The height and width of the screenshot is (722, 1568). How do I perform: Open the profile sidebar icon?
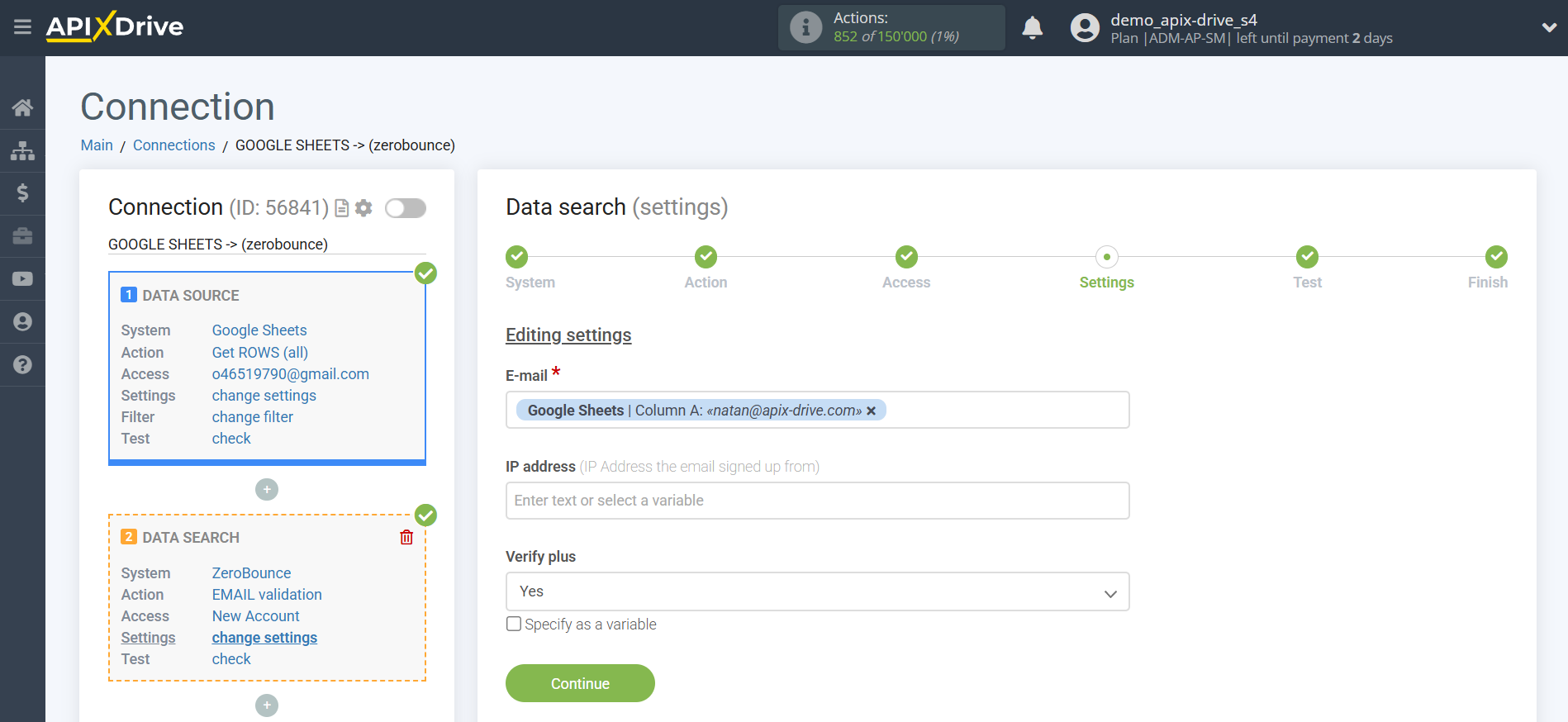pyautogui.click(x=22, y=321)
